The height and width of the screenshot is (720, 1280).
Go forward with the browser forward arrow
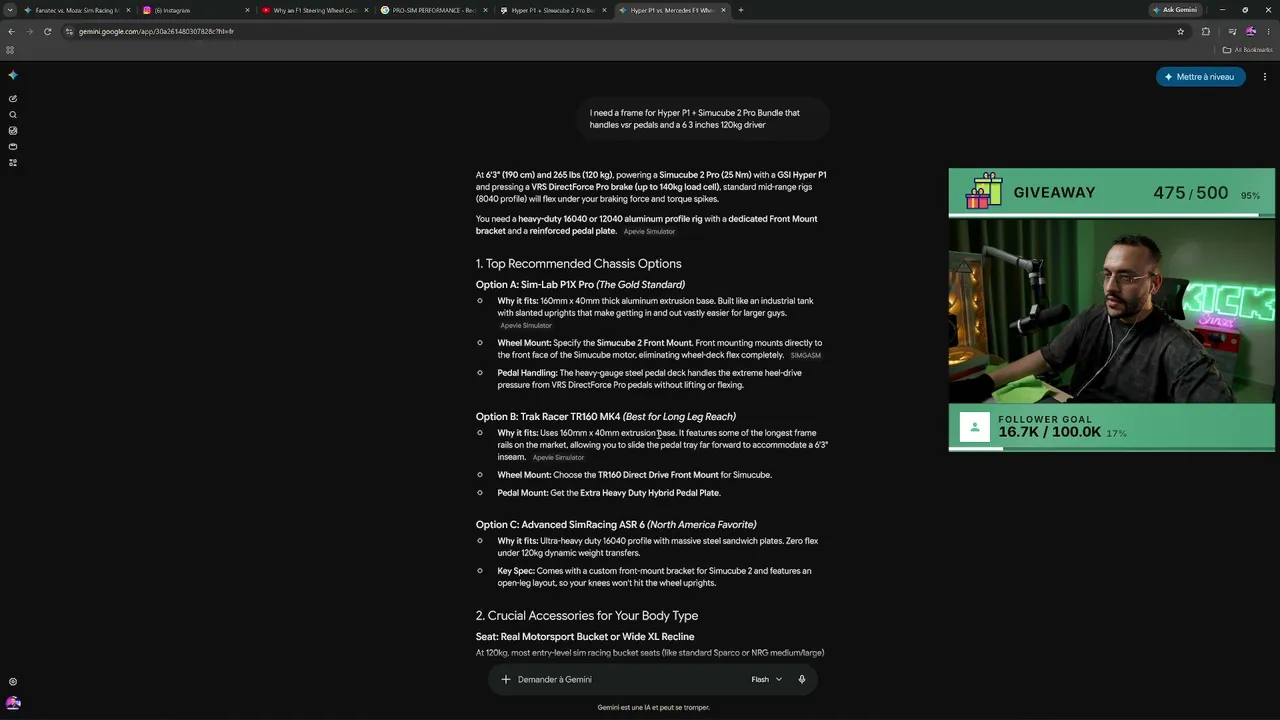pos(29,31)
